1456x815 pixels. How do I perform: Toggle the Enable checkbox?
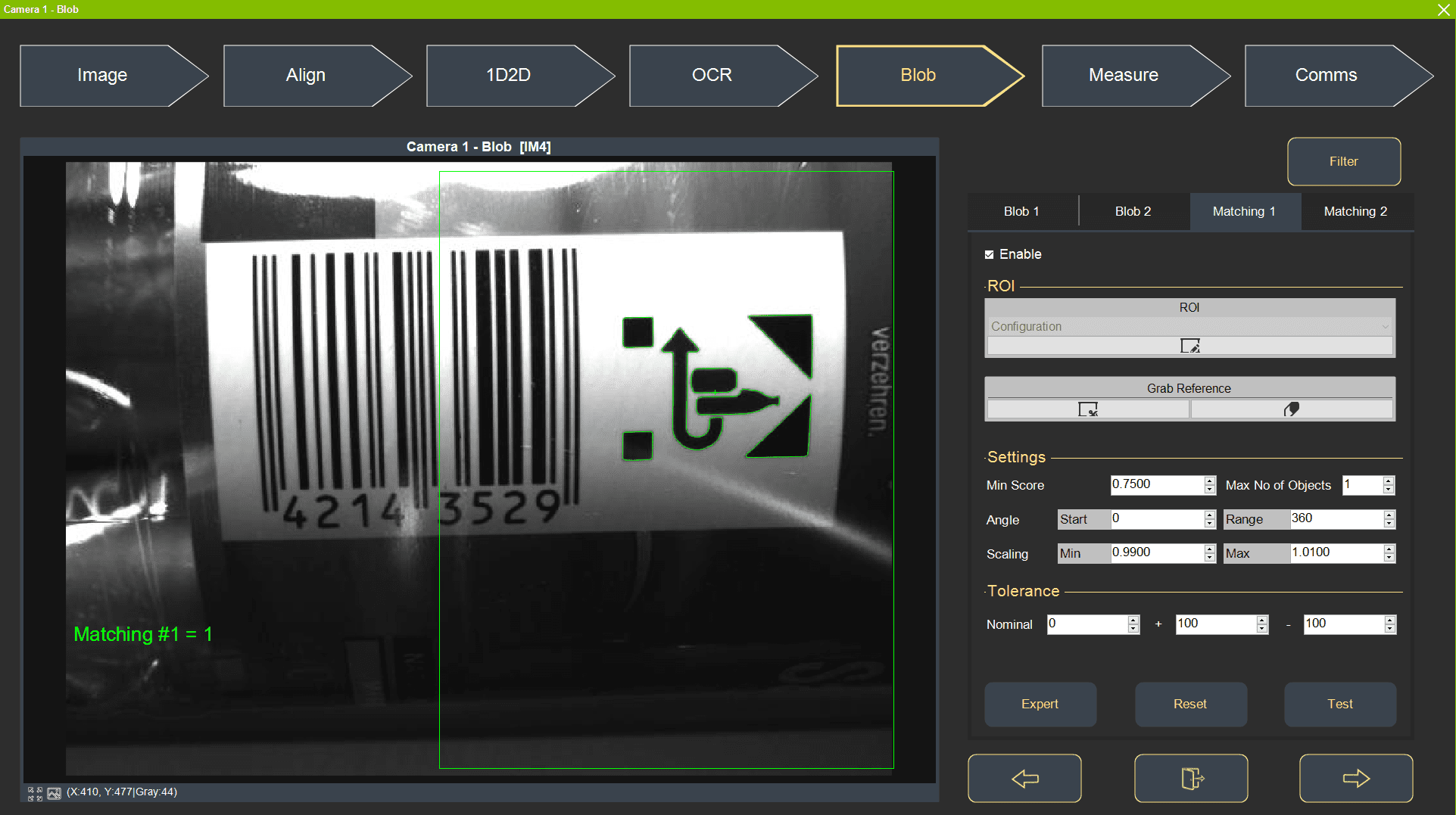click(x=989, y=255)
